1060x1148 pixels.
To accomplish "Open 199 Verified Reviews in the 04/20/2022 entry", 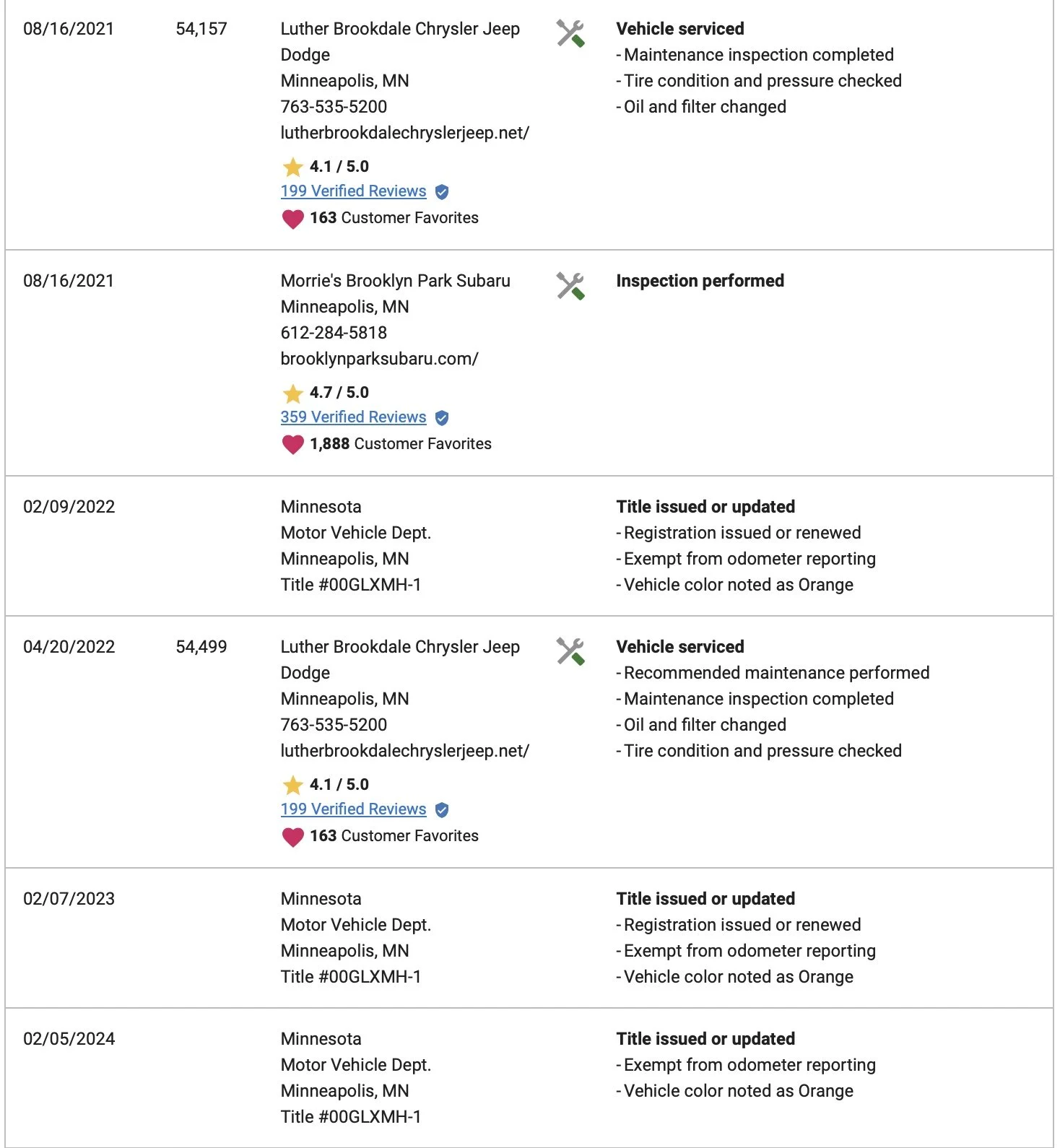I will click(353, 809).
